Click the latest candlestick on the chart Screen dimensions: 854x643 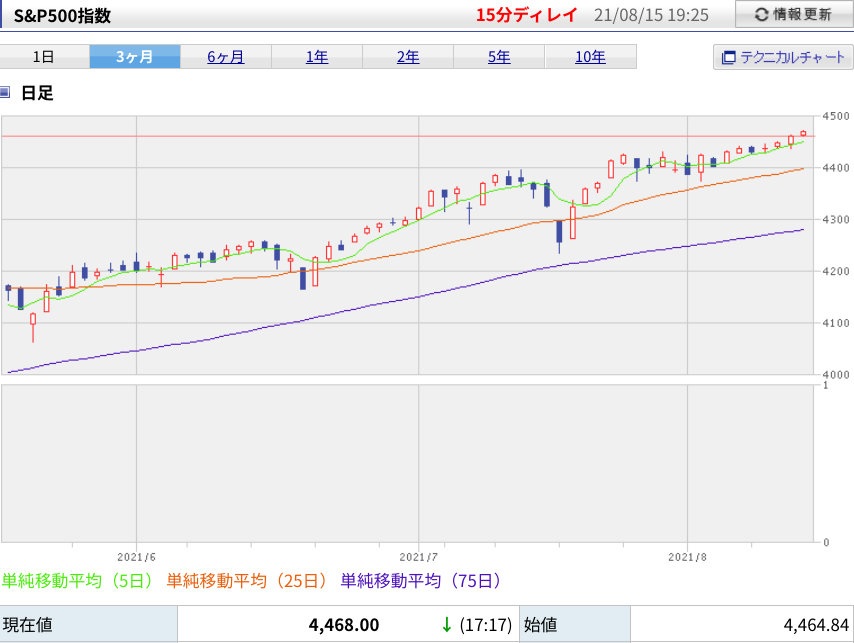pos(803,133)
